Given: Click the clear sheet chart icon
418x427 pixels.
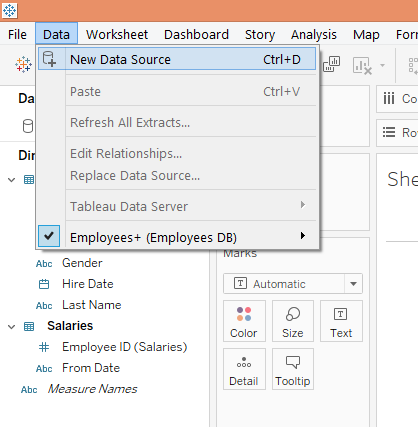Looking at the screenshot, I should 362,65.
